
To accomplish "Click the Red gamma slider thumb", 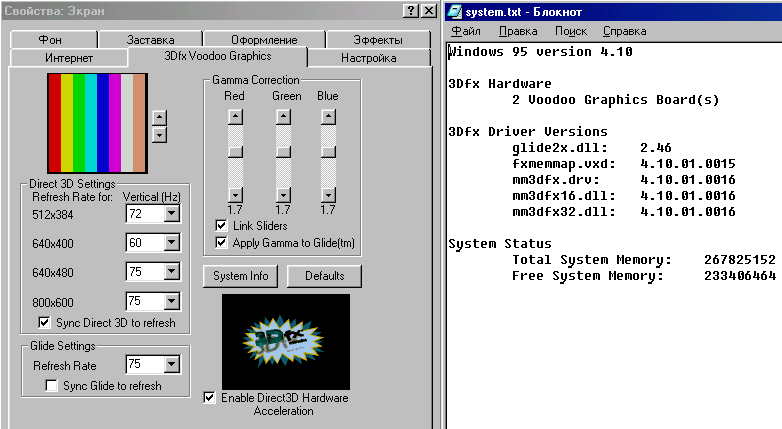I will [235, 152].
